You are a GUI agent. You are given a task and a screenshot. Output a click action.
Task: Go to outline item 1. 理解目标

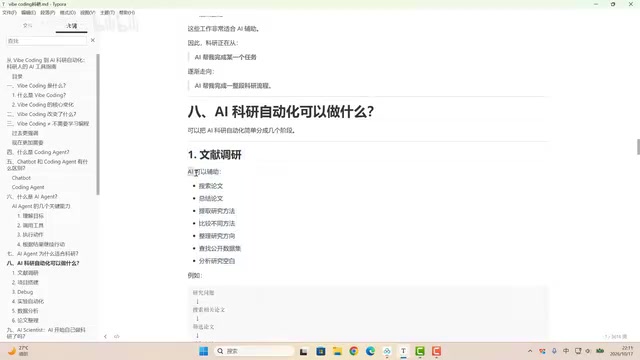tap(30, 216)
